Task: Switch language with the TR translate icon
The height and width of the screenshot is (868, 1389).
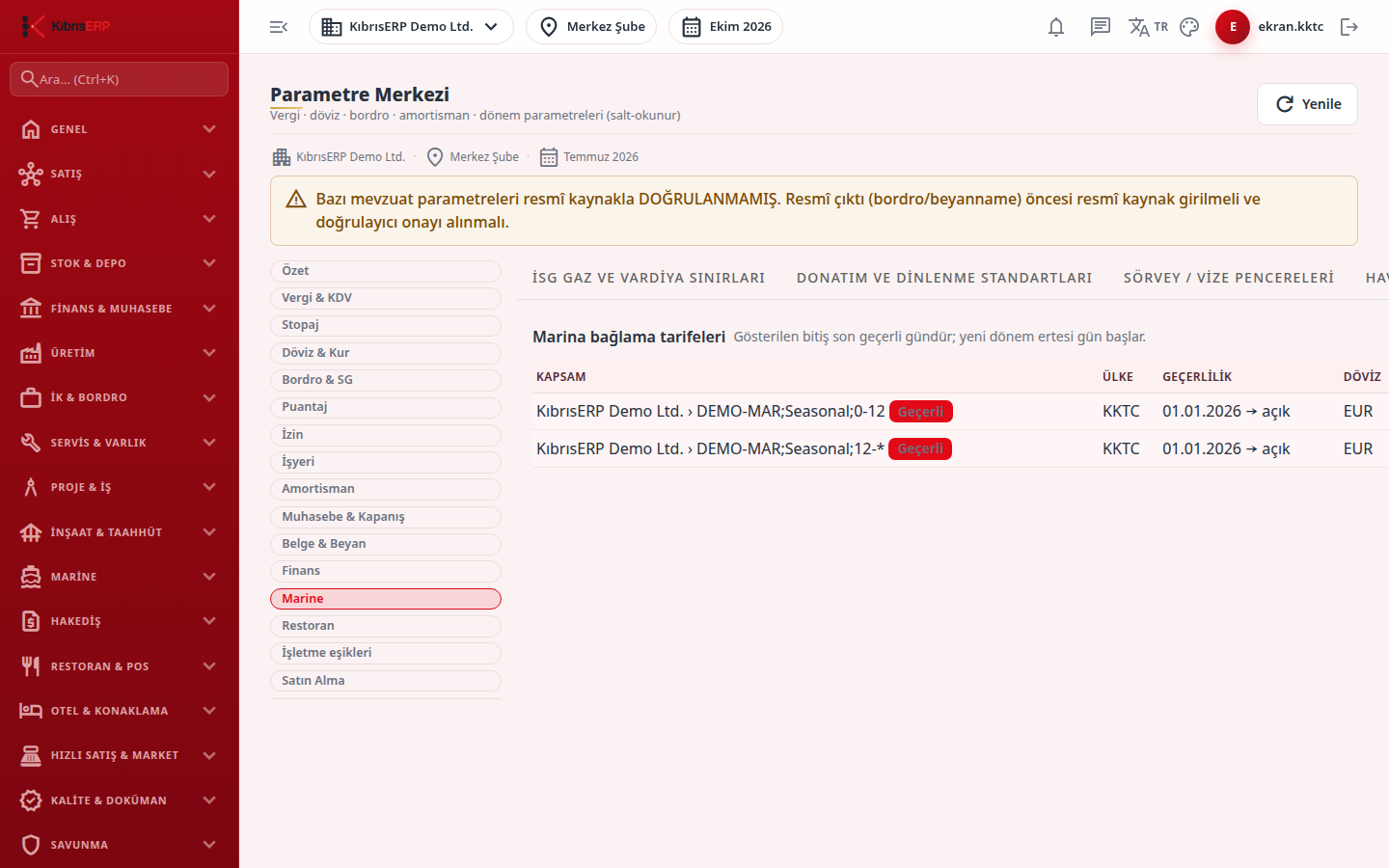Action: point(1148,27)
